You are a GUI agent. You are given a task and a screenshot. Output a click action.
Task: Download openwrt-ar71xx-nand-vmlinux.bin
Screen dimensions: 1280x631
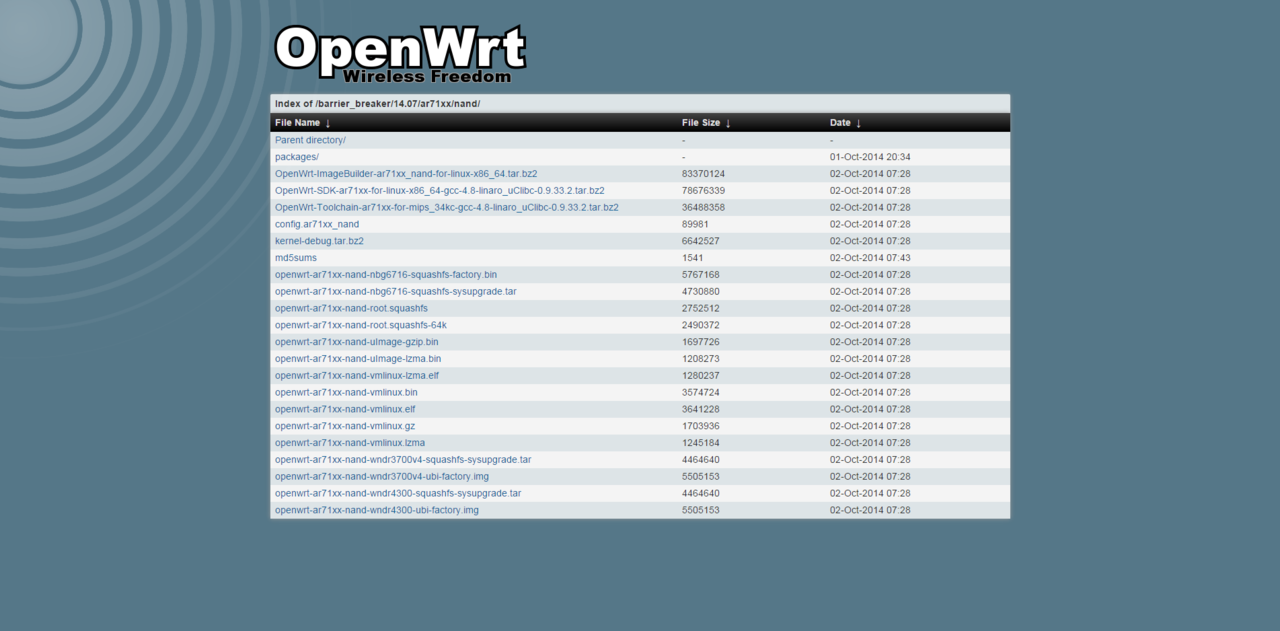pyautogui.click(x=346, y=393)
